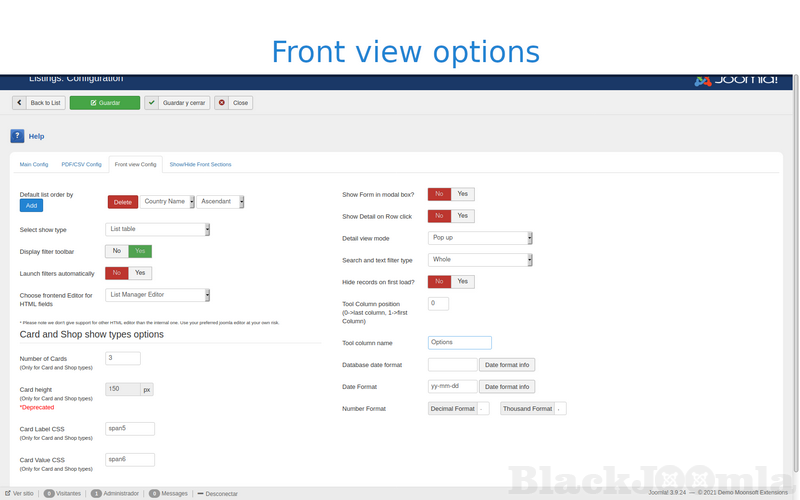Open Search and text filter type dropdown

(480, 260)
